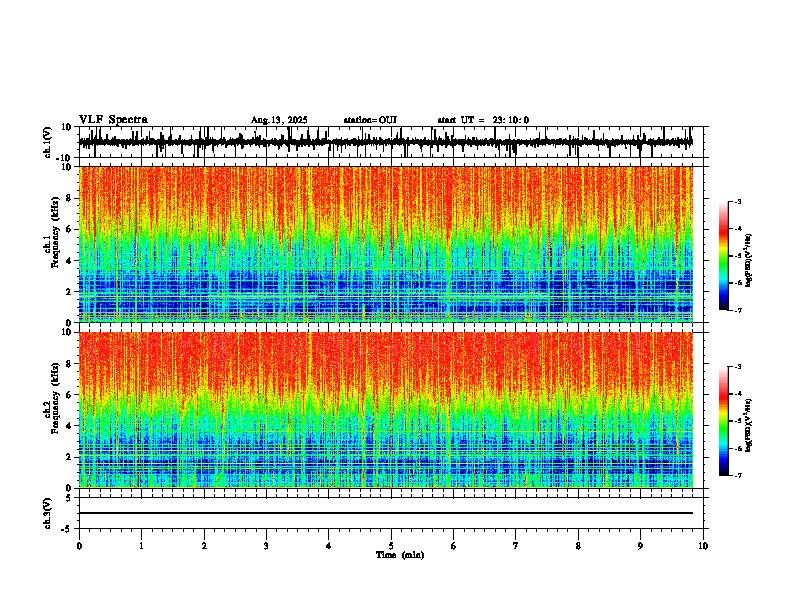Click the ch.1 color bar "-3" label

coord(737,202)
